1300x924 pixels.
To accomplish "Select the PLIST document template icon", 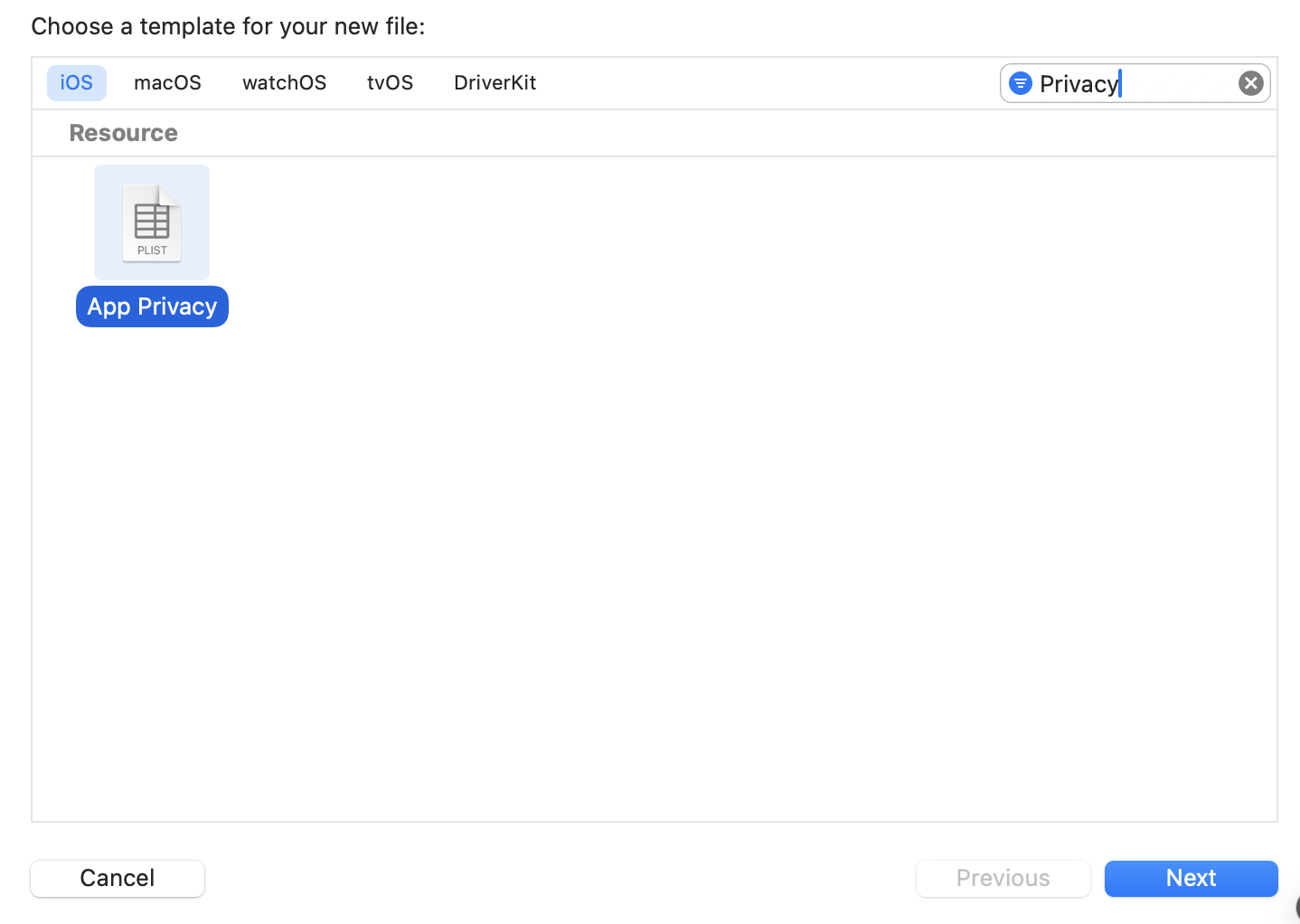I will [152, 223].
